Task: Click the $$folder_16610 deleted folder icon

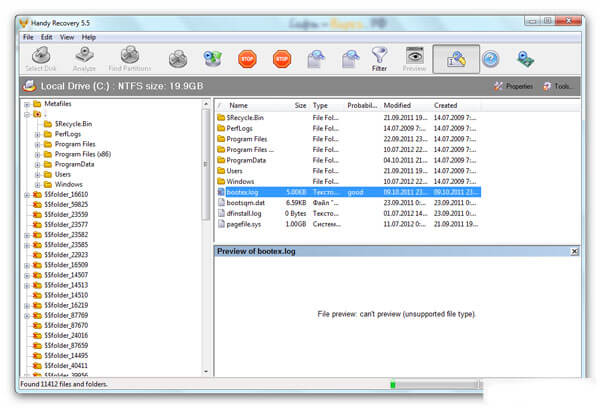Action: point(37,194)
